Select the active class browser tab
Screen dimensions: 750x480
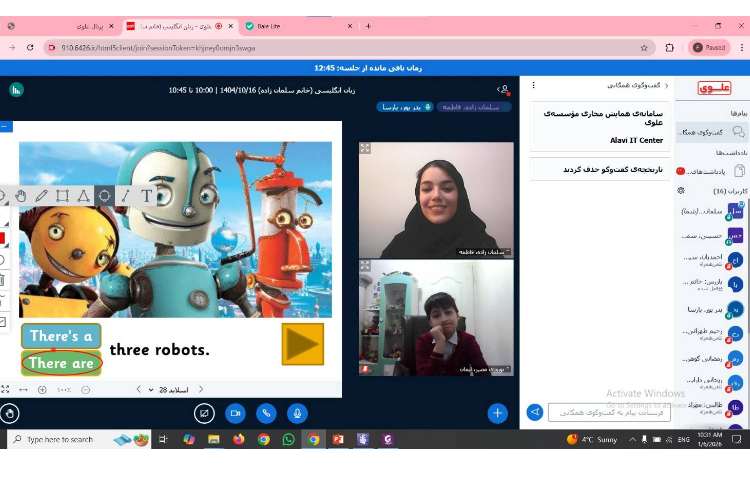coord(181,26)
